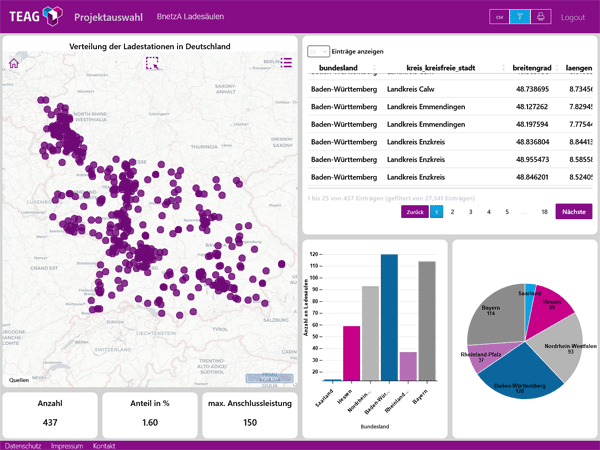Open the entries-per-page dropdown
The height and width of the screenshot is (450, 600).
pos(318,51)
